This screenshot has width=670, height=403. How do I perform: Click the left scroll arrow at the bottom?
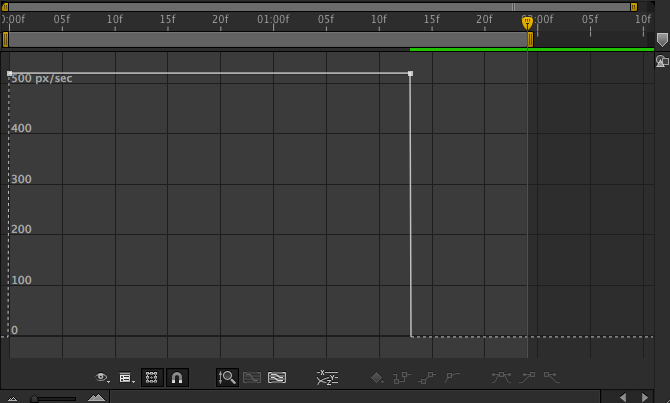point(623,397)
